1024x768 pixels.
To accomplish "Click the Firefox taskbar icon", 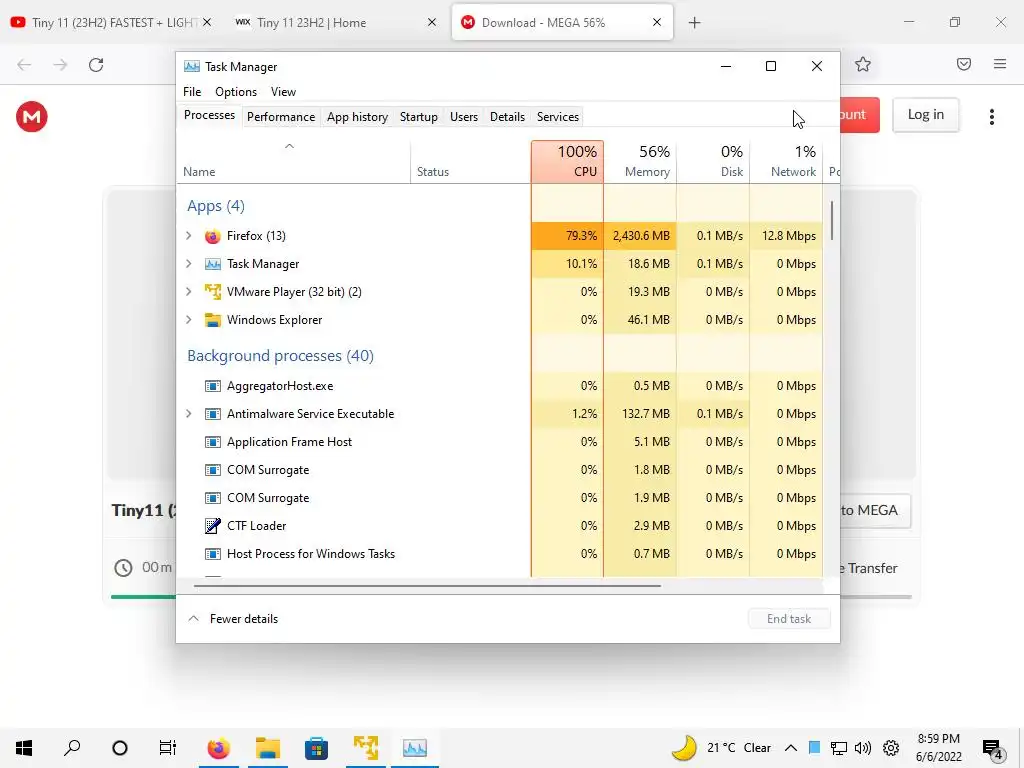I will (219, 748).
